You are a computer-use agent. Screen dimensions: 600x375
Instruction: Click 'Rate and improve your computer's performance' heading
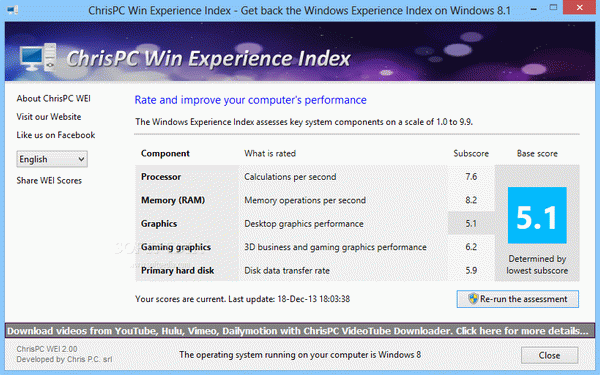pos(250,100)
